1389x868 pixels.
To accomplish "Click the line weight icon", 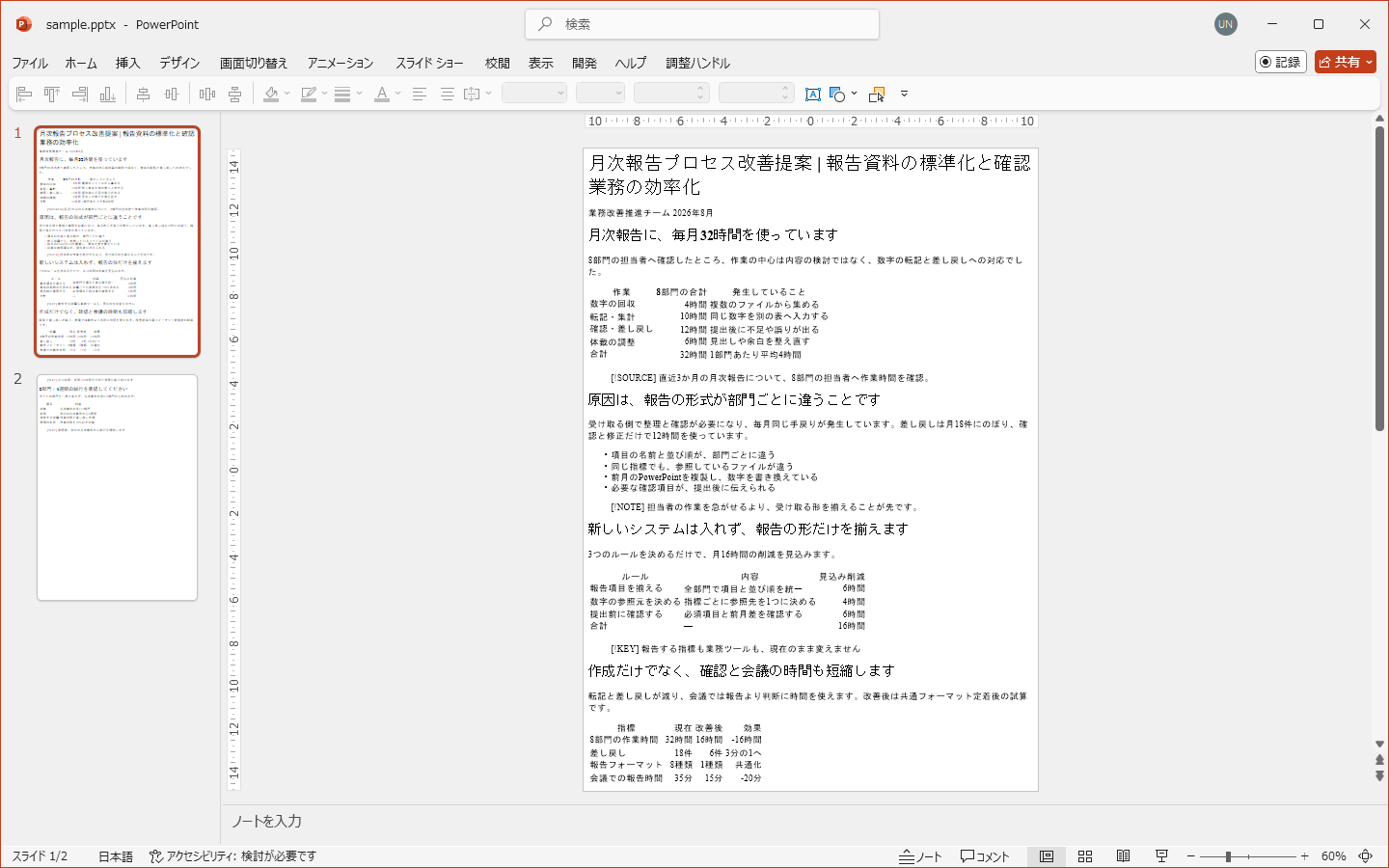I will coord(342,94).
